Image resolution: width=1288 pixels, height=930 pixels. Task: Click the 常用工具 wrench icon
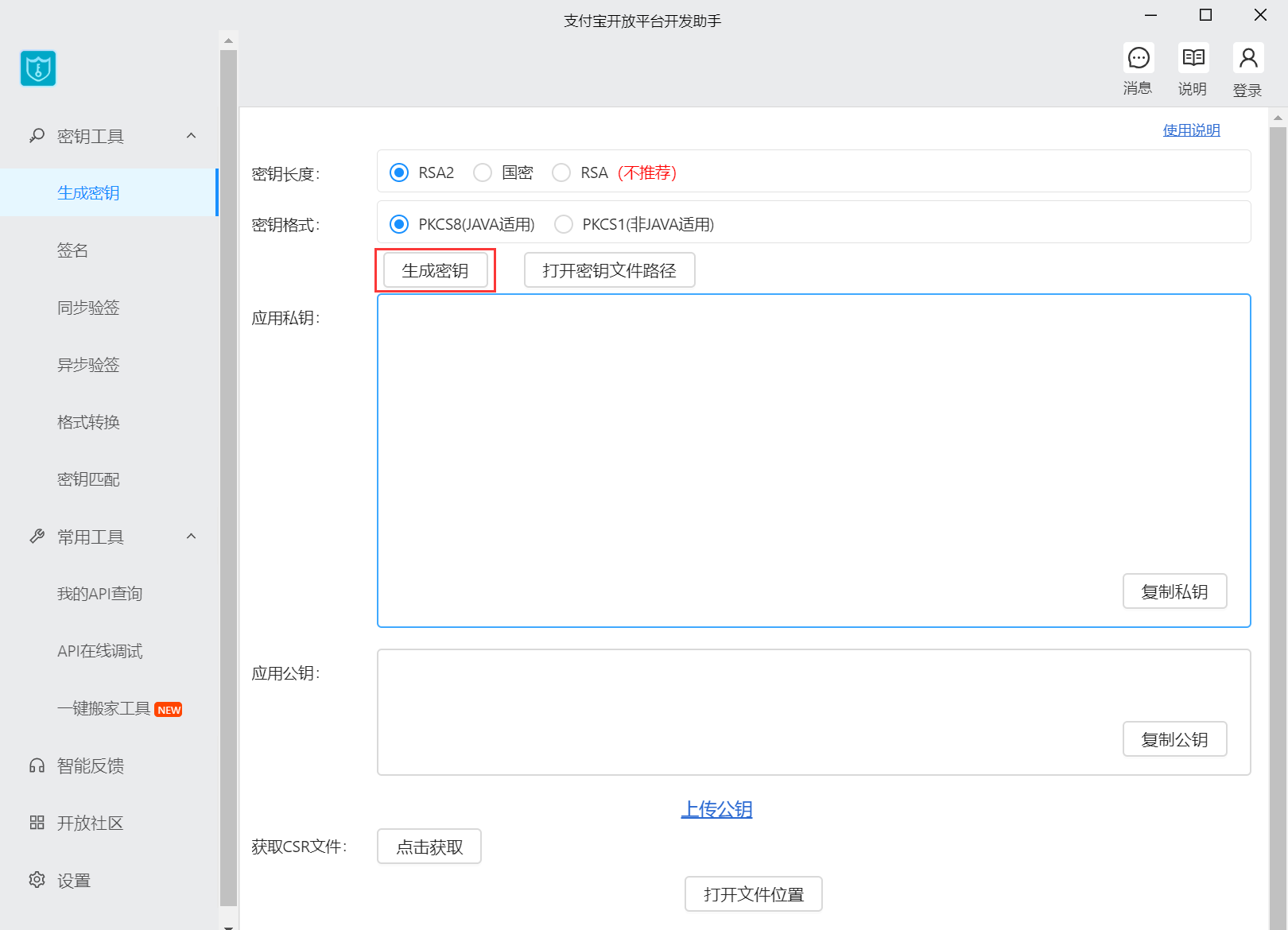37,537
